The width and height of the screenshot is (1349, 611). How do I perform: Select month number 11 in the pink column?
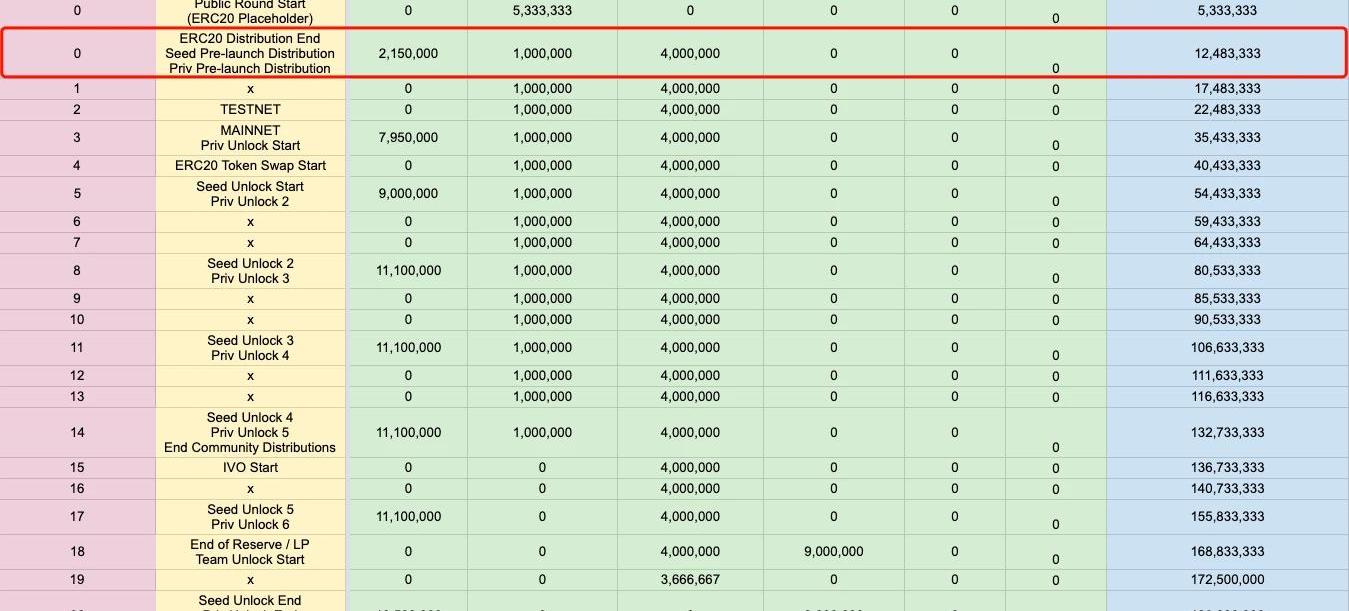coord(77,348)
